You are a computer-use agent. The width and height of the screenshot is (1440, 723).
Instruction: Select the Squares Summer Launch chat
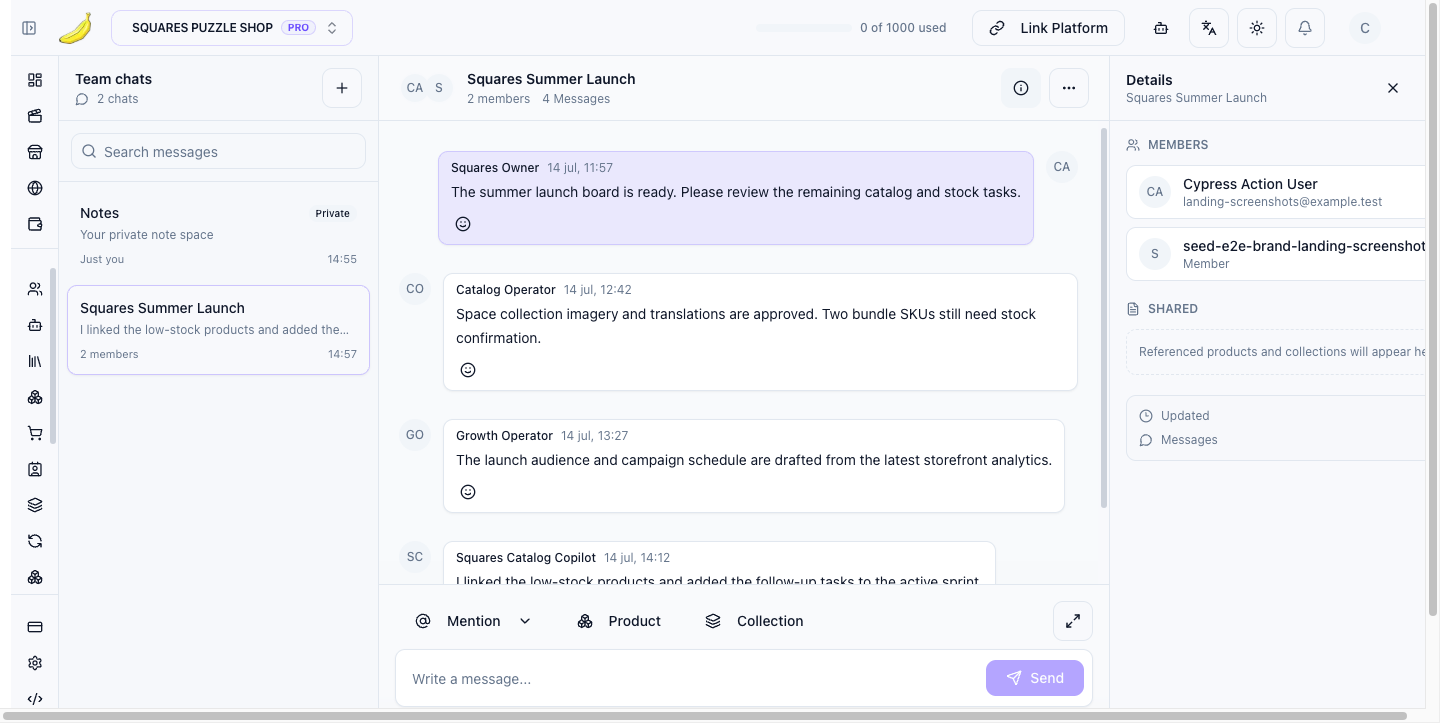point(218,330)
